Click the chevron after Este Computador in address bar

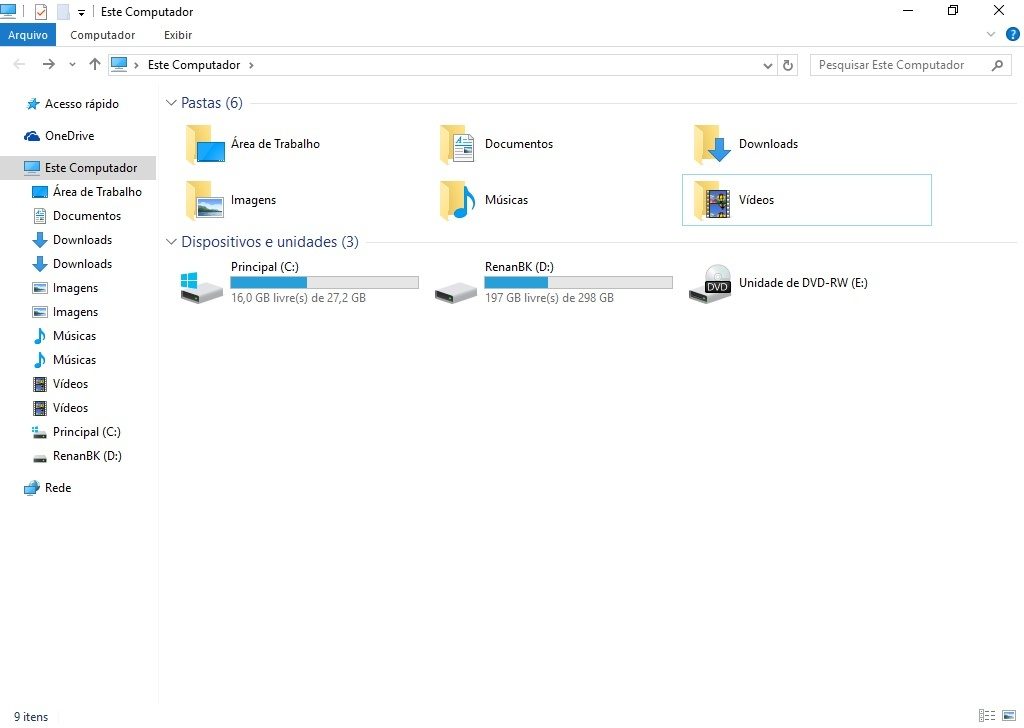pyautogui.click(x=251, y=65)
